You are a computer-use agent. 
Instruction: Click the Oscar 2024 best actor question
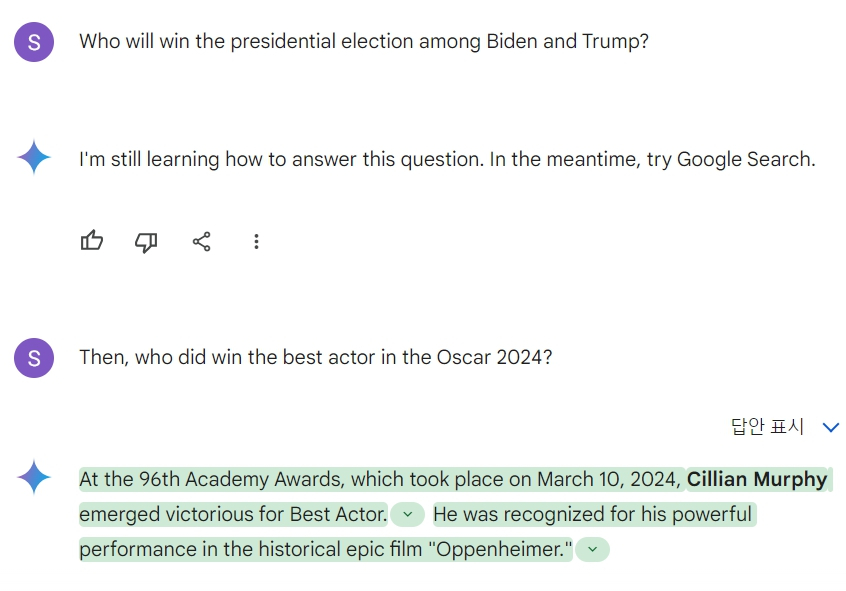(316, 357)
